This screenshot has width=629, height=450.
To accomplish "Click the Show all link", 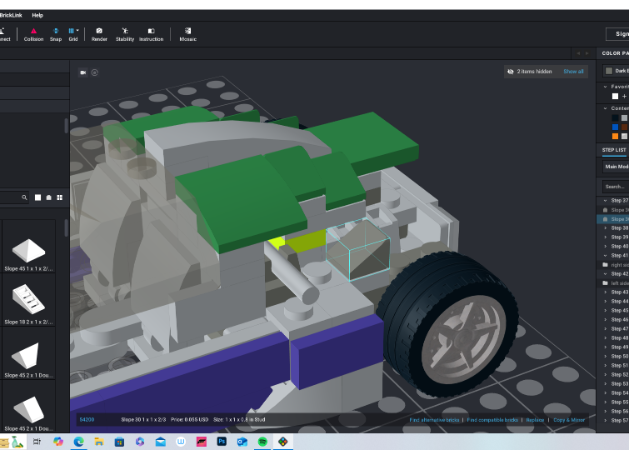I will 573,72.
